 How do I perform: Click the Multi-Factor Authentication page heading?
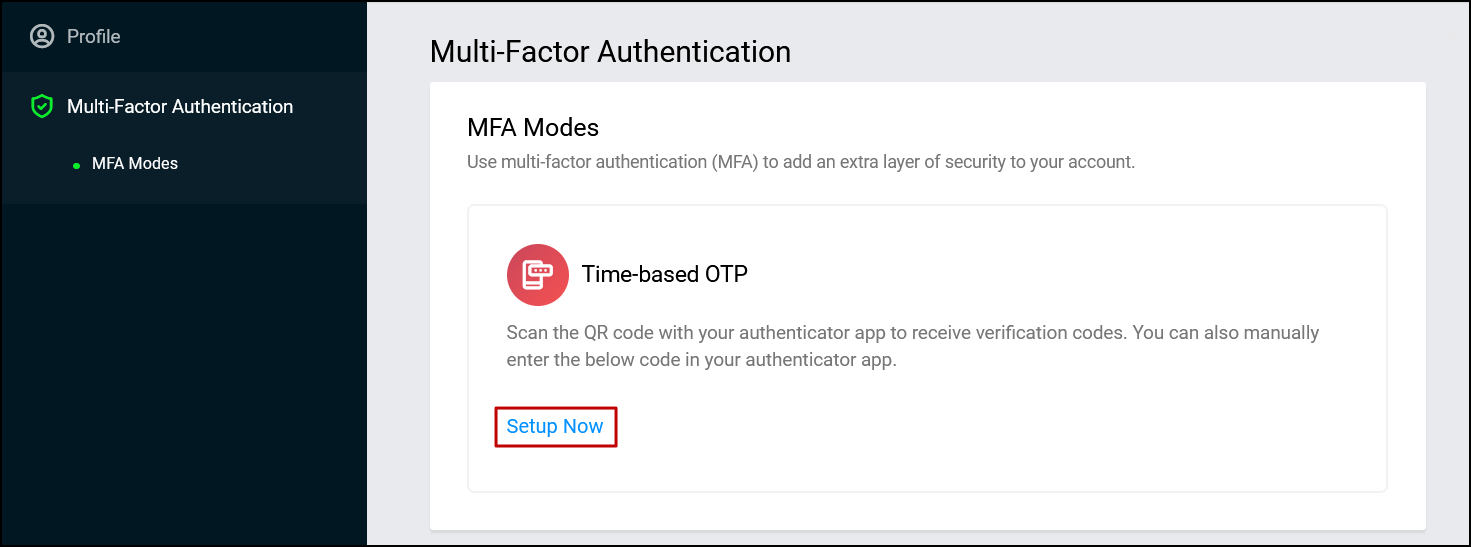click(610, 52)
